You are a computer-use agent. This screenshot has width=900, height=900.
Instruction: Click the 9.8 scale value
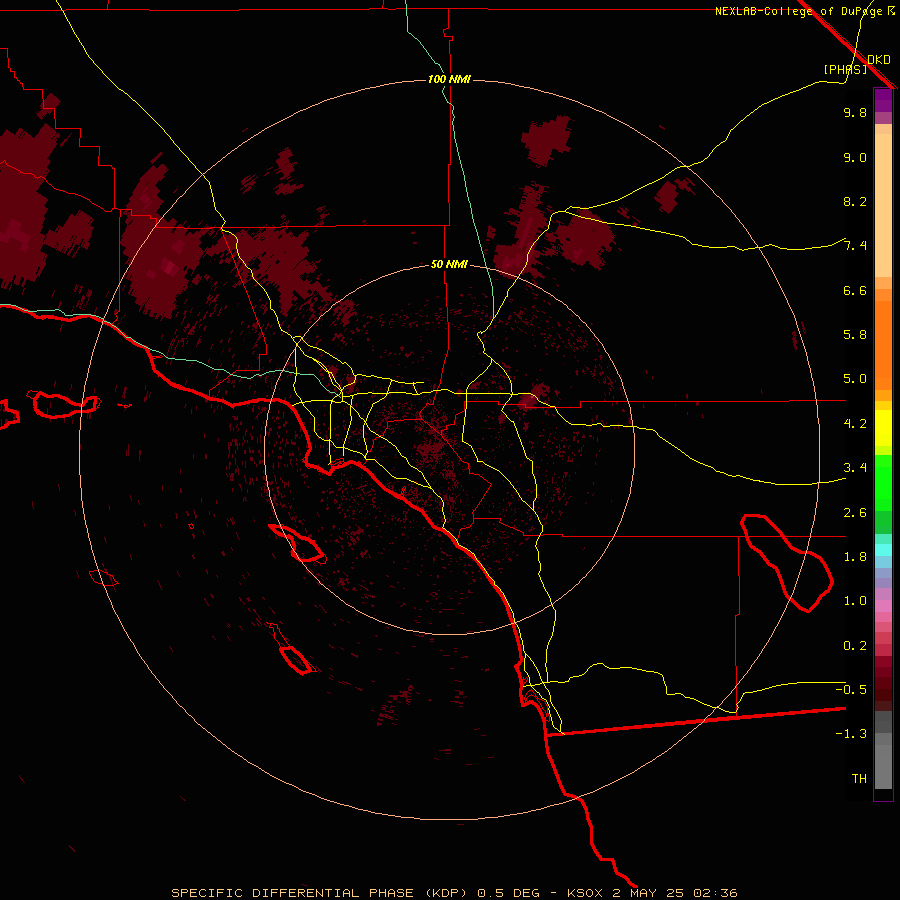[855, 112]
